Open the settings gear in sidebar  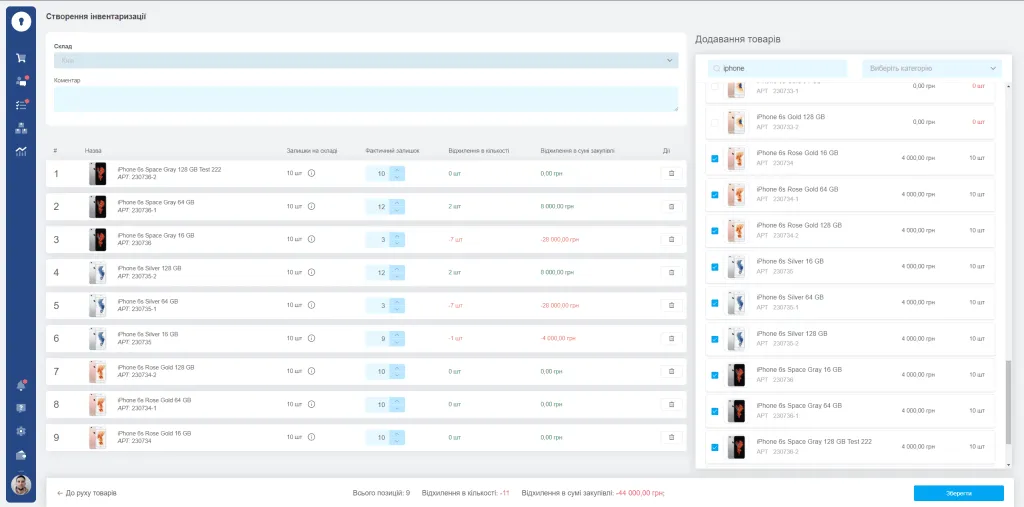(21, 431)
